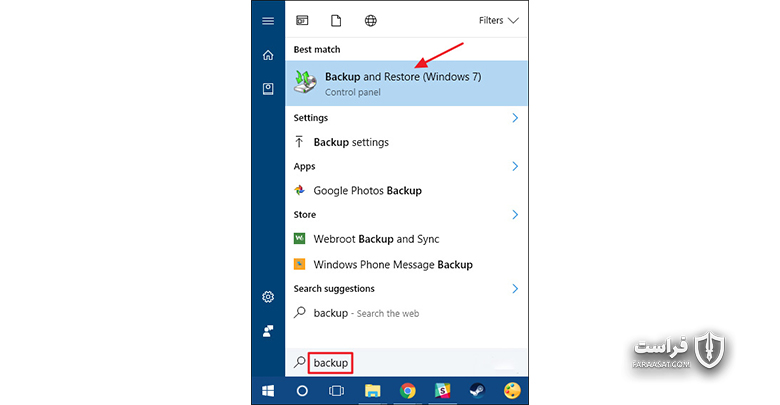Screen dimensions: 780x405
Task: Click the Backup and Restore drive icon
Action: click(305, 82)
